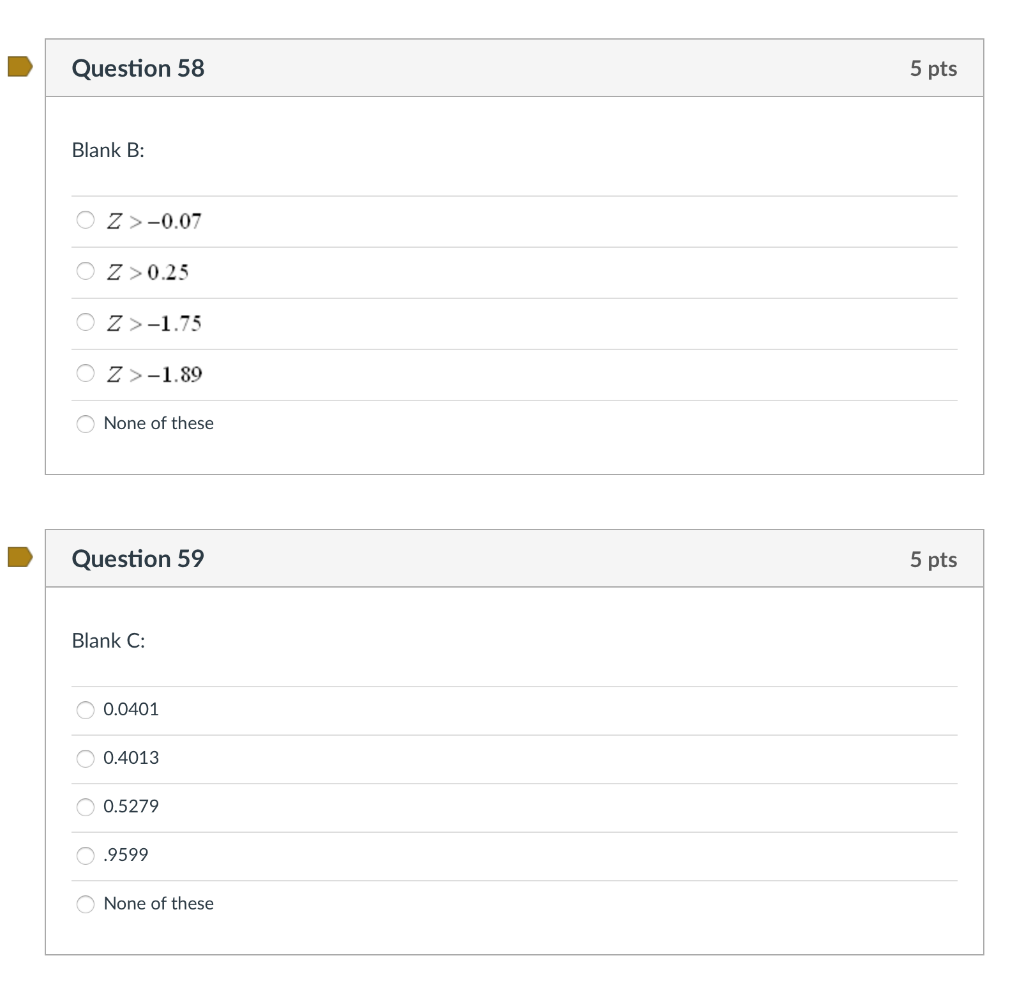Click the Question 59 header title
Screen dimensions: 1024x981
137,559
